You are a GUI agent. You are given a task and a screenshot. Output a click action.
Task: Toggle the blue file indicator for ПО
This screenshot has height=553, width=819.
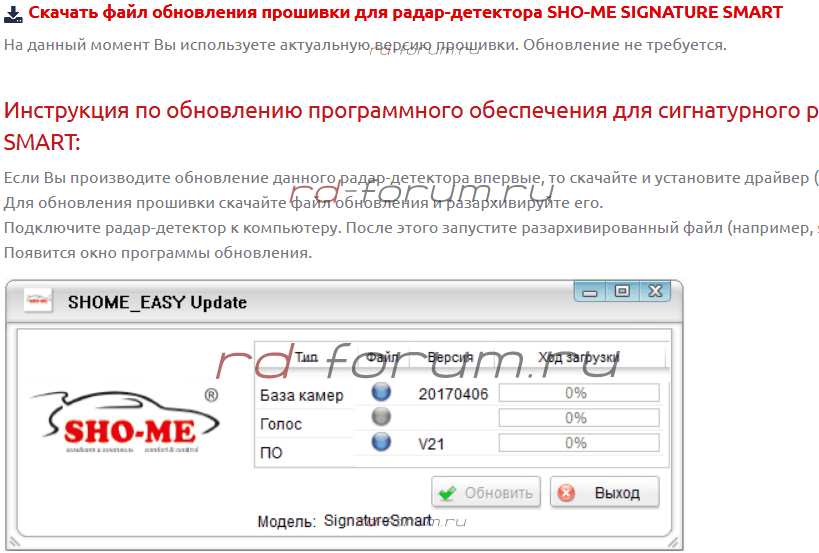pyautogui.click(x=381, y=442)
